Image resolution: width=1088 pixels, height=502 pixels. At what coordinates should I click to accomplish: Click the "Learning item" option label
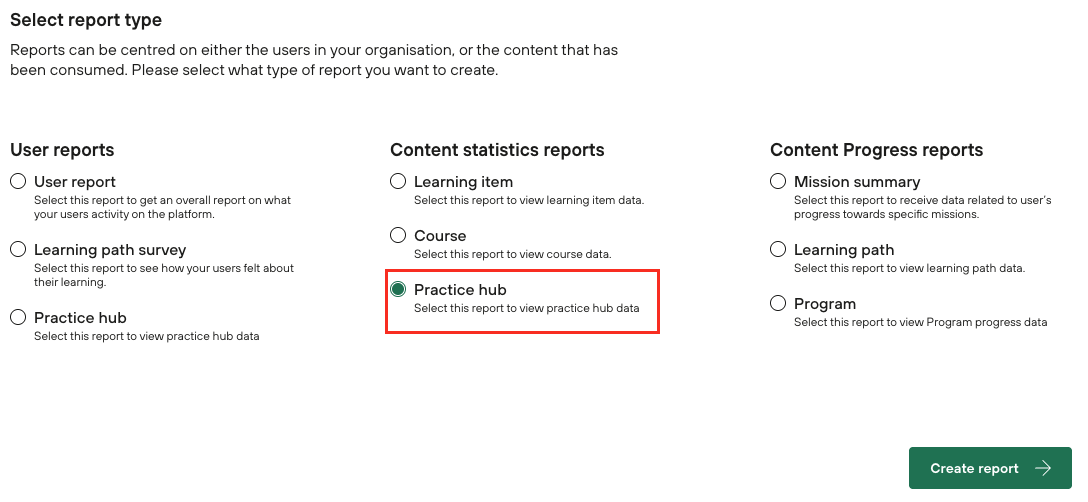(x=463, y=182)
